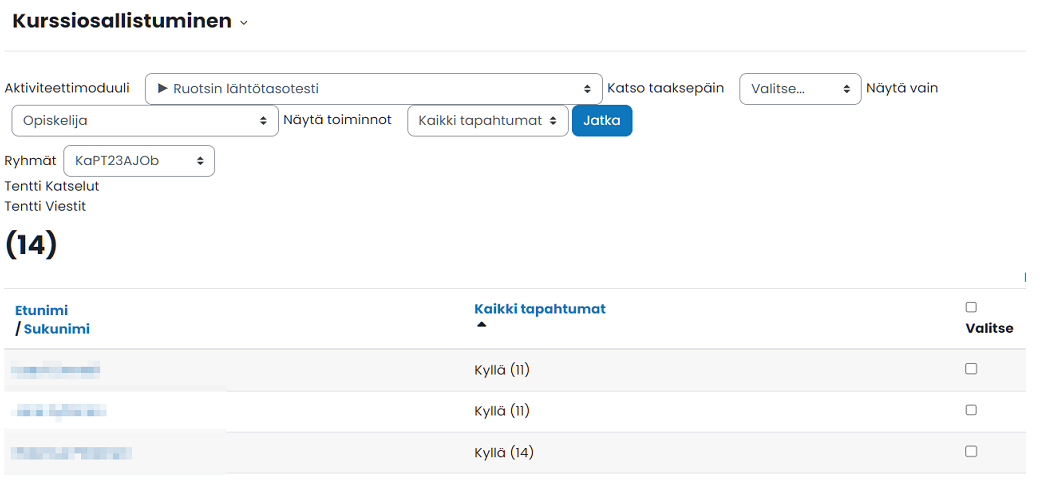Tick the checkbox for the Kyllä (14) row
The width and height of the screenshot is (1047, 488).
click(x=971, y=452)
